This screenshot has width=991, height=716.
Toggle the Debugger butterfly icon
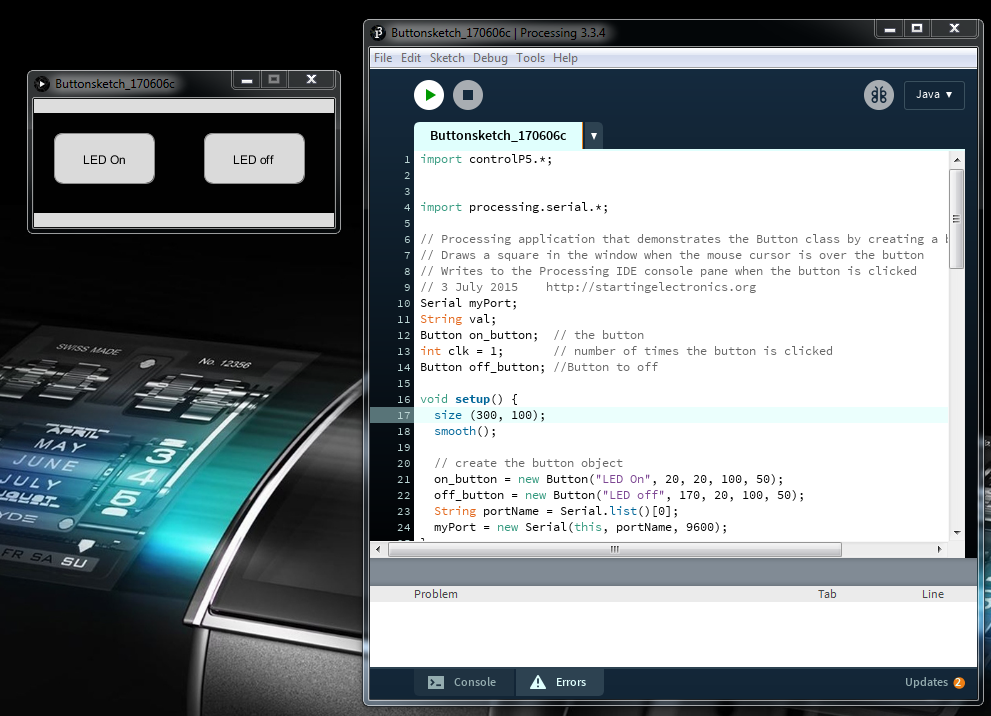coord(879,95)
